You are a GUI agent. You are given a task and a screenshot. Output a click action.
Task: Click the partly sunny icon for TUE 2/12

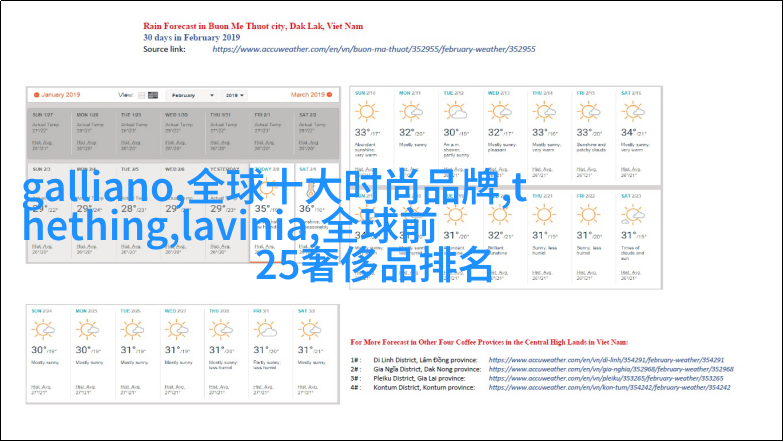[456, 112]
